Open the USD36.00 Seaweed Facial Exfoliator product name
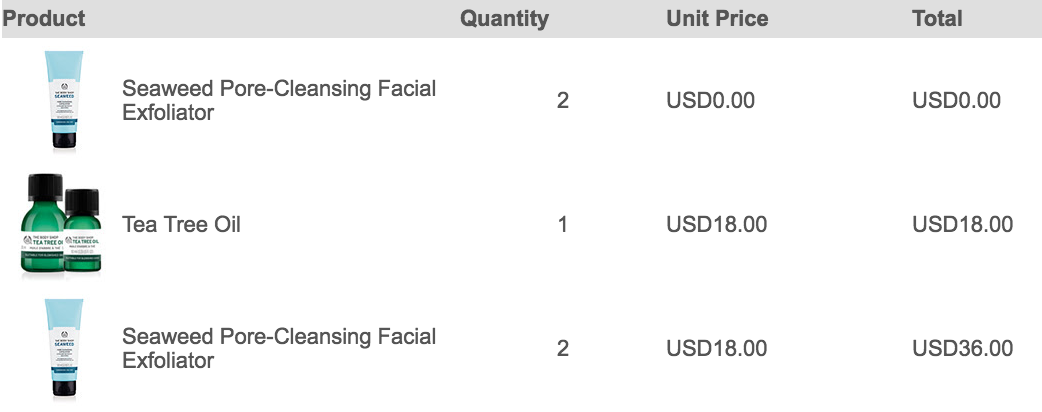Screen dimensions: 1042x412 pyautogui.click(x=279, y=348)
